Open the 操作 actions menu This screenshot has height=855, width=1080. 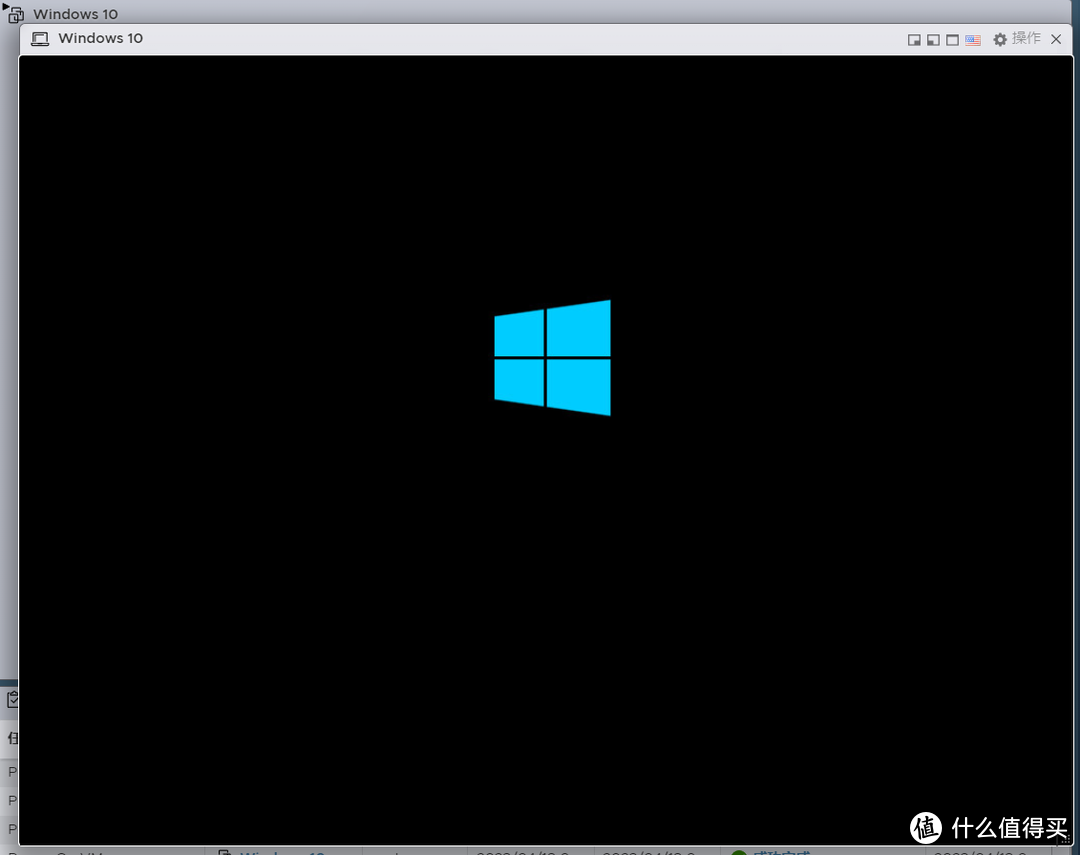tap(1017, 39)
